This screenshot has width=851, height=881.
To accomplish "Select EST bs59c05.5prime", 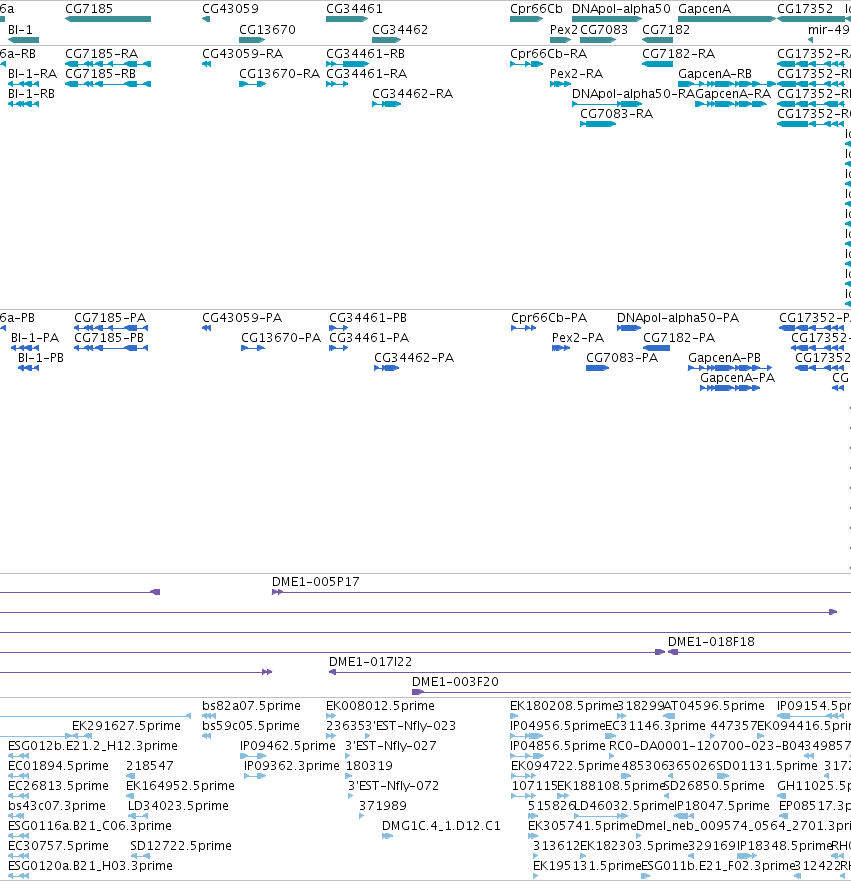I will (x=251, y=726).
